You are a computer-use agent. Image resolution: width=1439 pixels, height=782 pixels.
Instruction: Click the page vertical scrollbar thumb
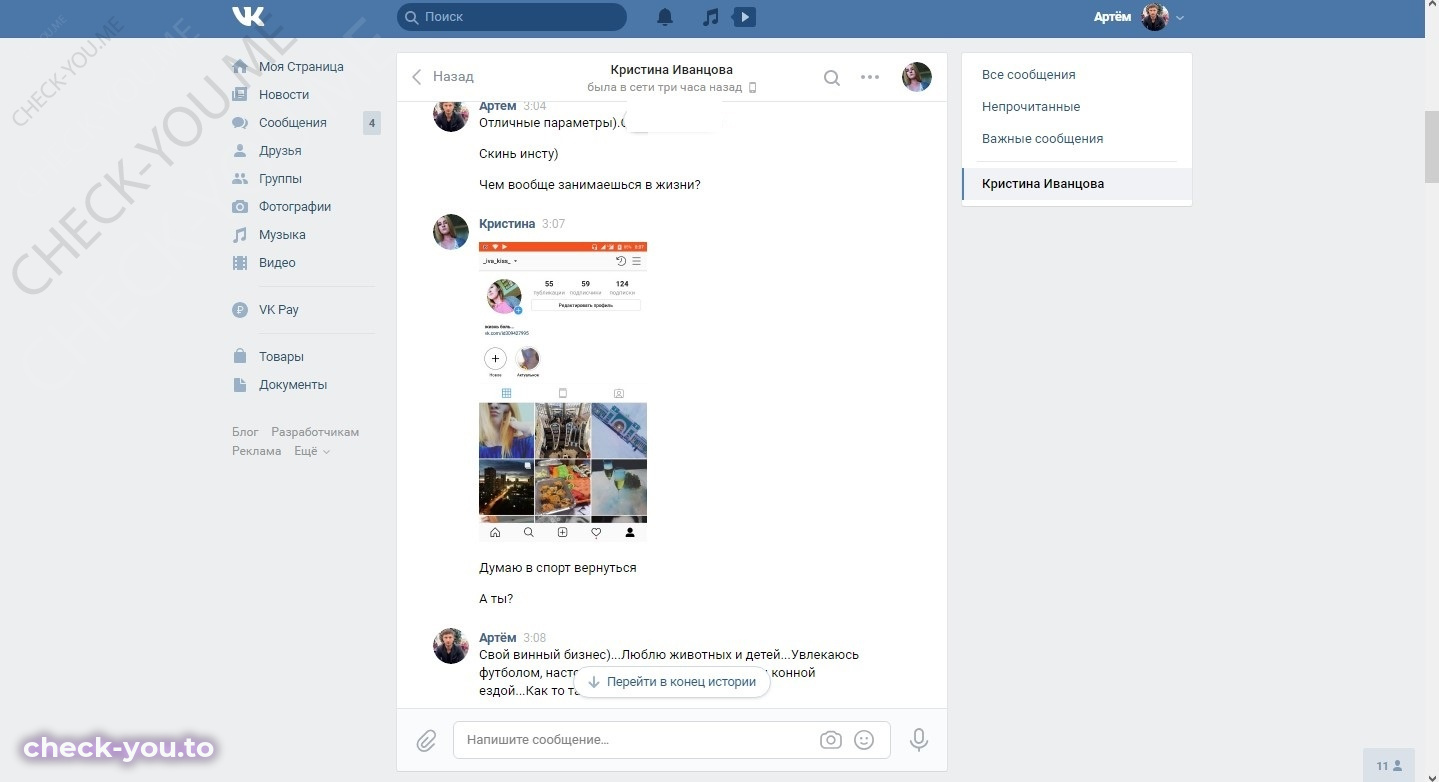[x=1432, y=147]
